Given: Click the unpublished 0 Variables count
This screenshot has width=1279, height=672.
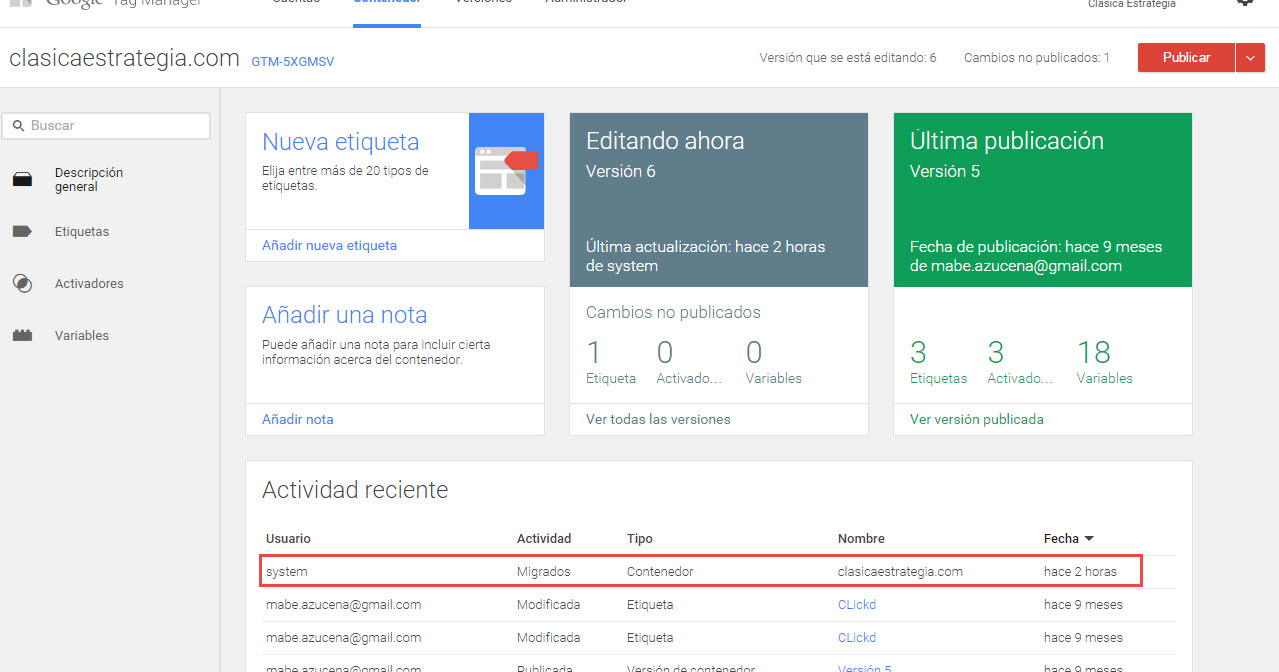Looking at the screenshot, I should (x=774, y=362).
